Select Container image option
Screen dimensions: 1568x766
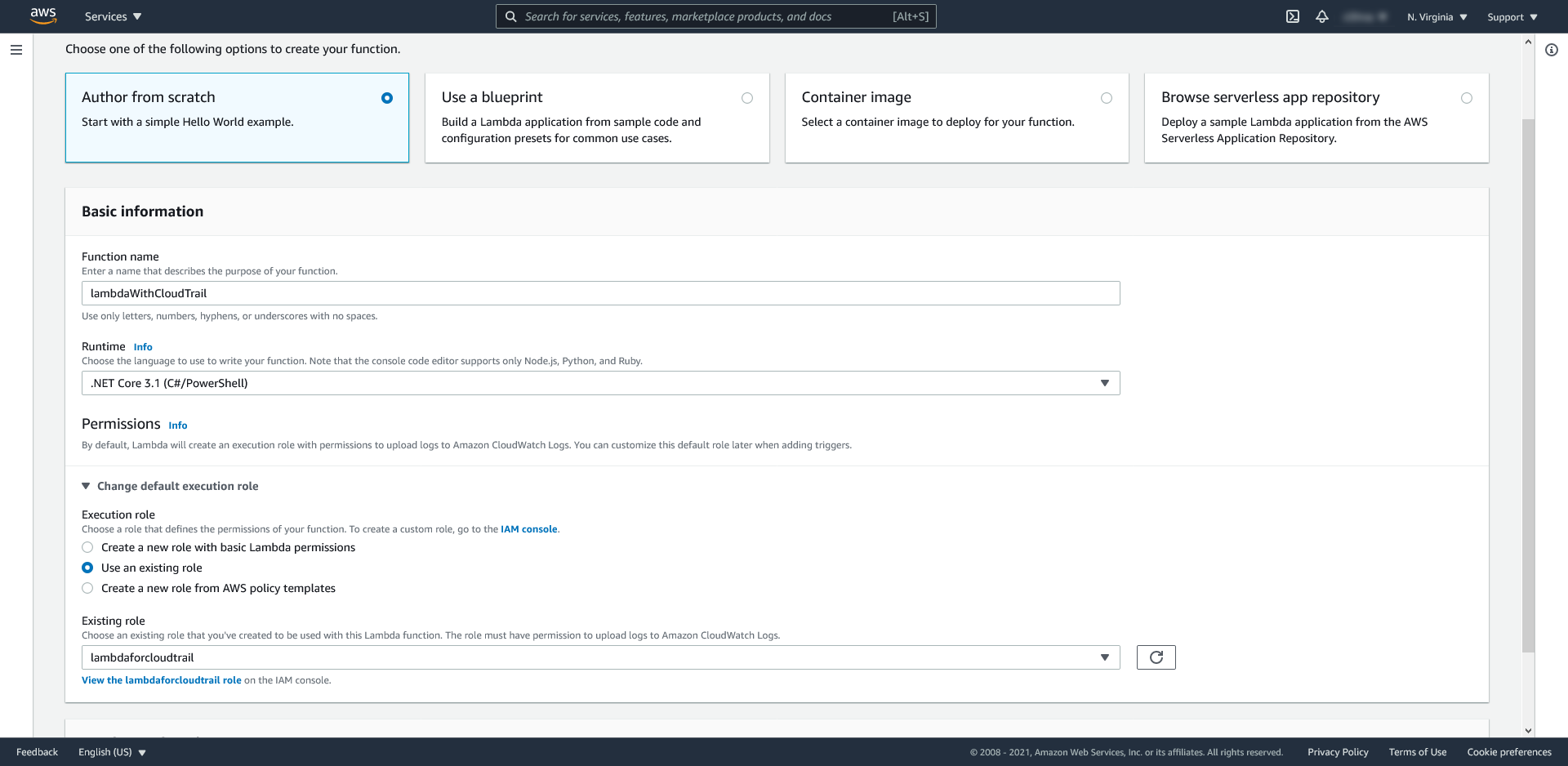tap(957, 118)
